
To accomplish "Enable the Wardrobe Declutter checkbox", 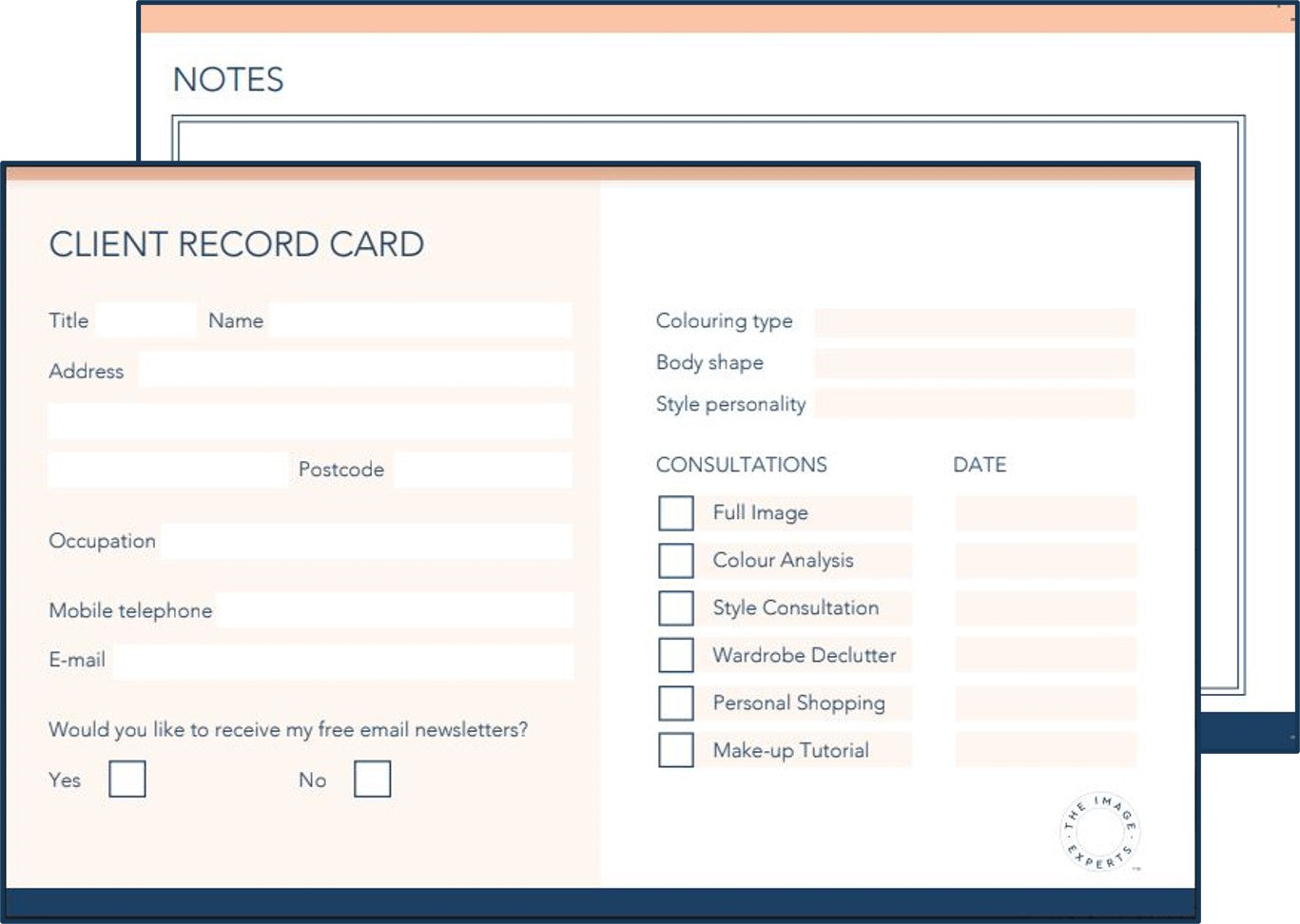I will [675, 655].
